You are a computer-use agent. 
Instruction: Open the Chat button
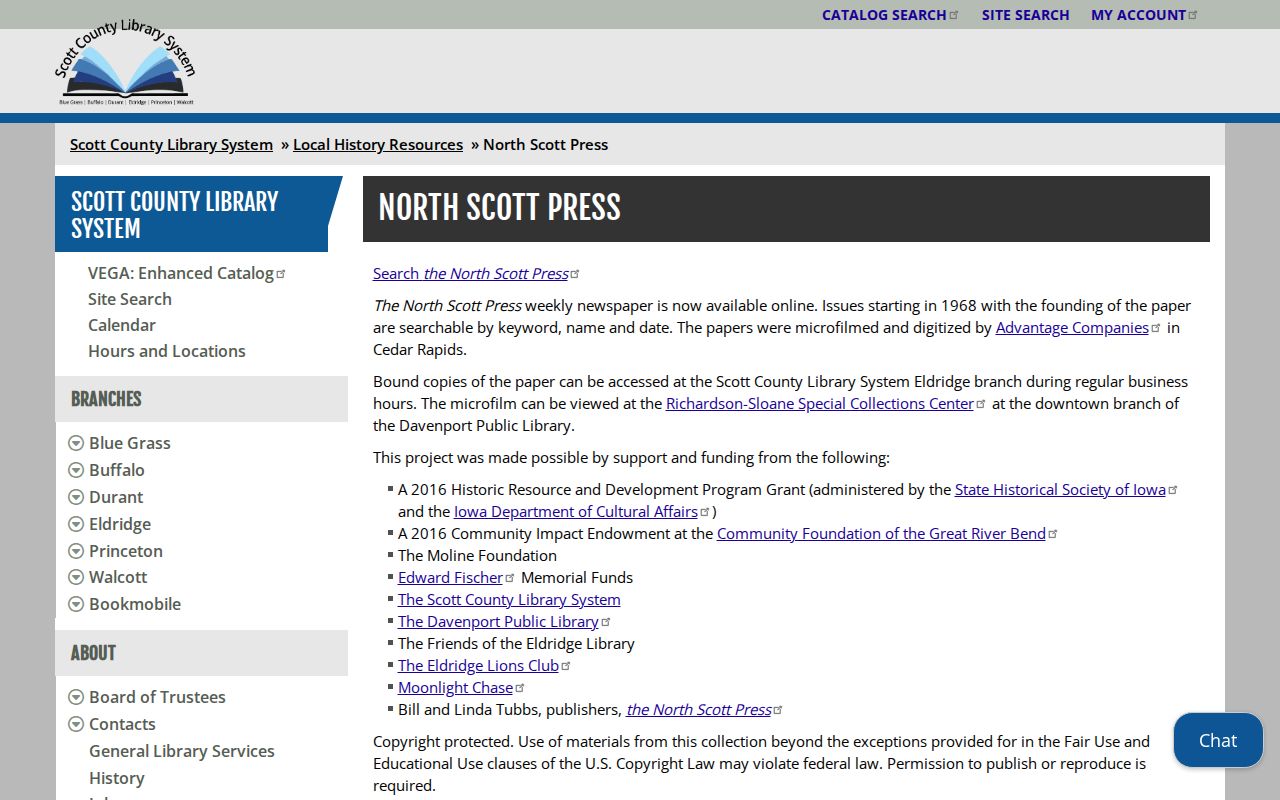1218,740
